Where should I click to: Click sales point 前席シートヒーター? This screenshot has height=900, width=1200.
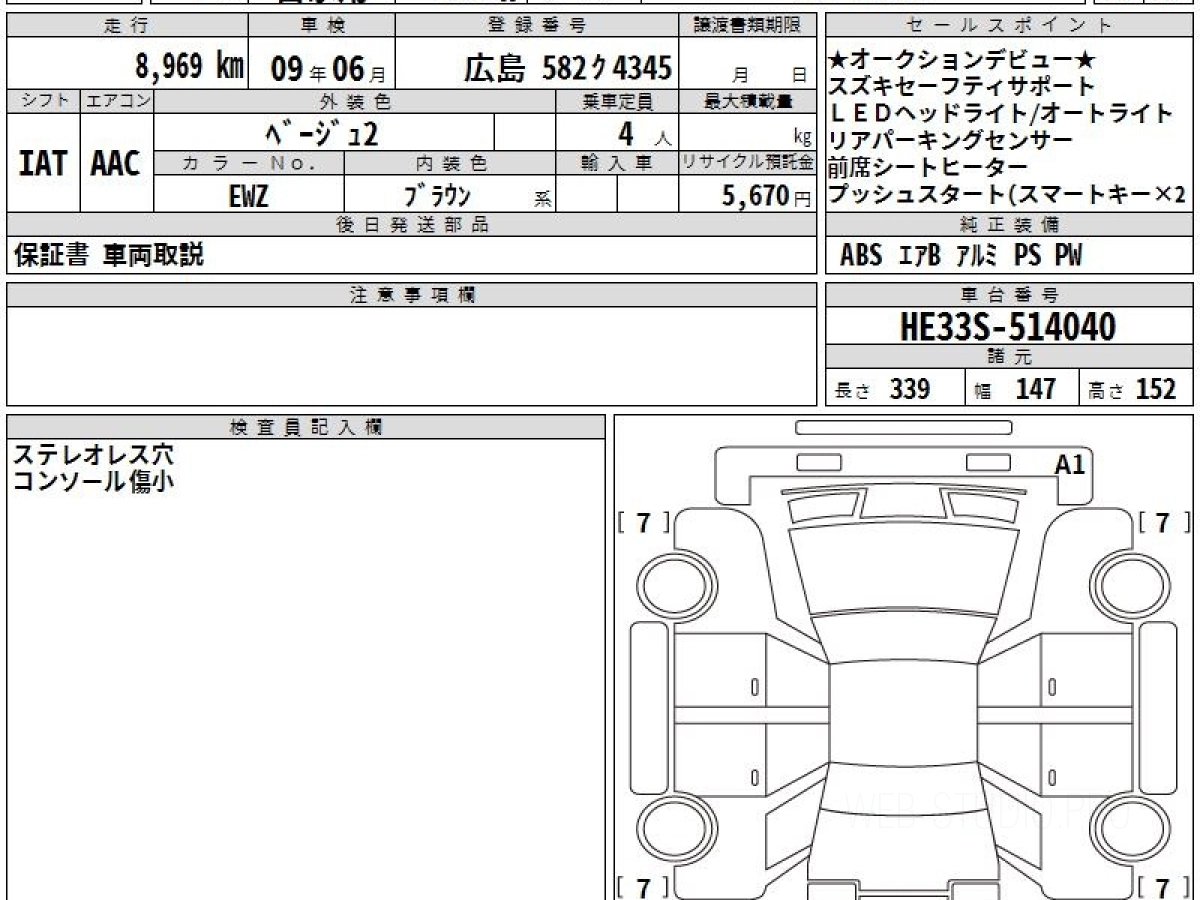927,167
